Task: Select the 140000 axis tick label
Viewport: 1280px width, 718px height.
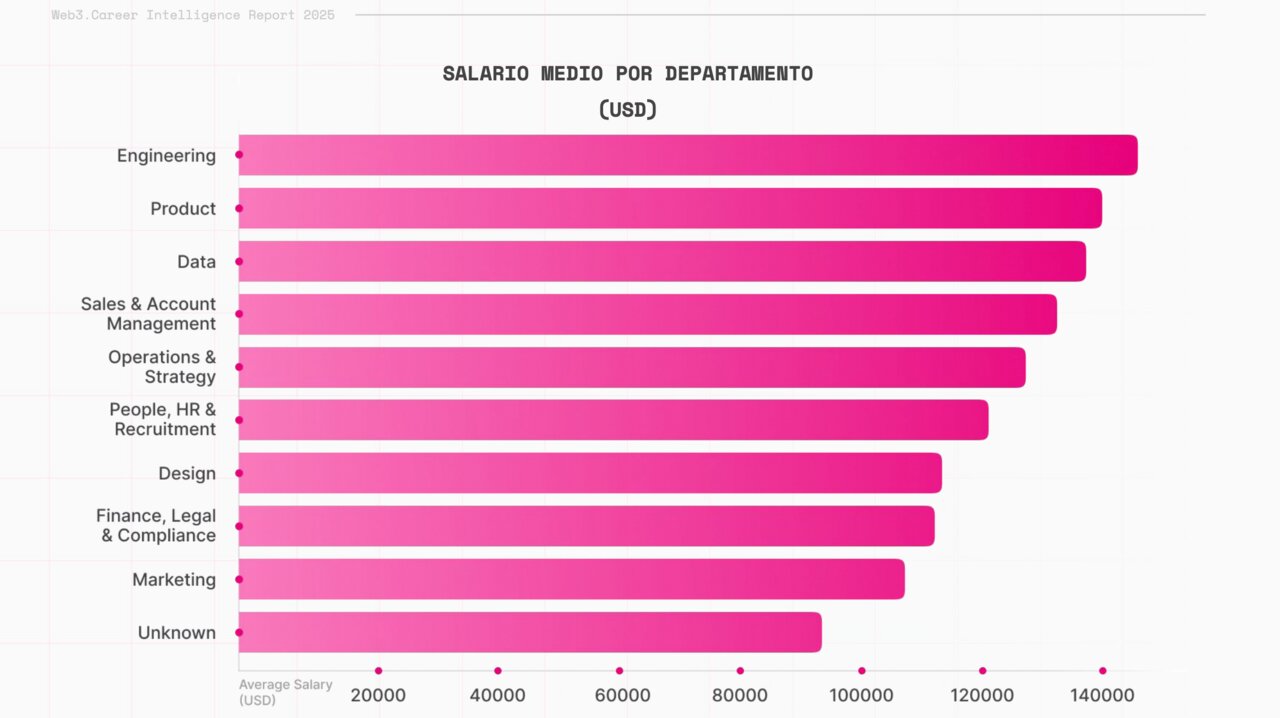Action: (1102, 695)
